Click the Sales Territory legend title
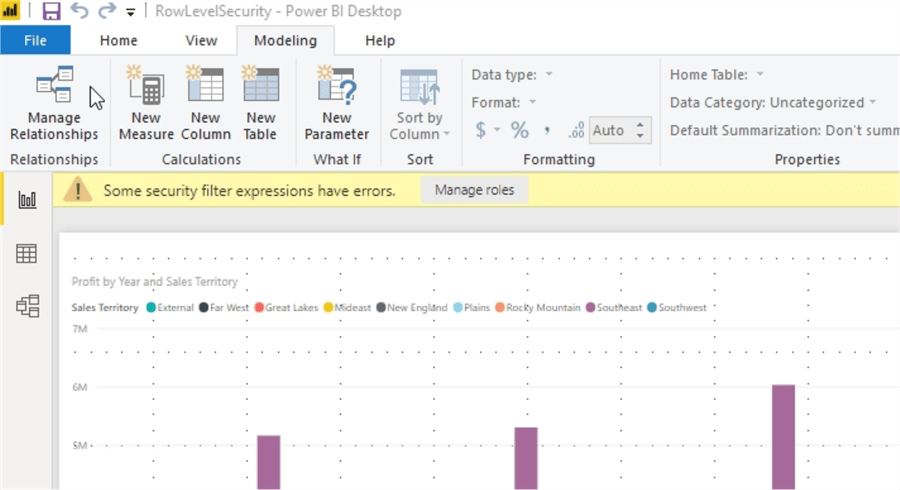This screenshot has height=490, width=900. point(105,308)
